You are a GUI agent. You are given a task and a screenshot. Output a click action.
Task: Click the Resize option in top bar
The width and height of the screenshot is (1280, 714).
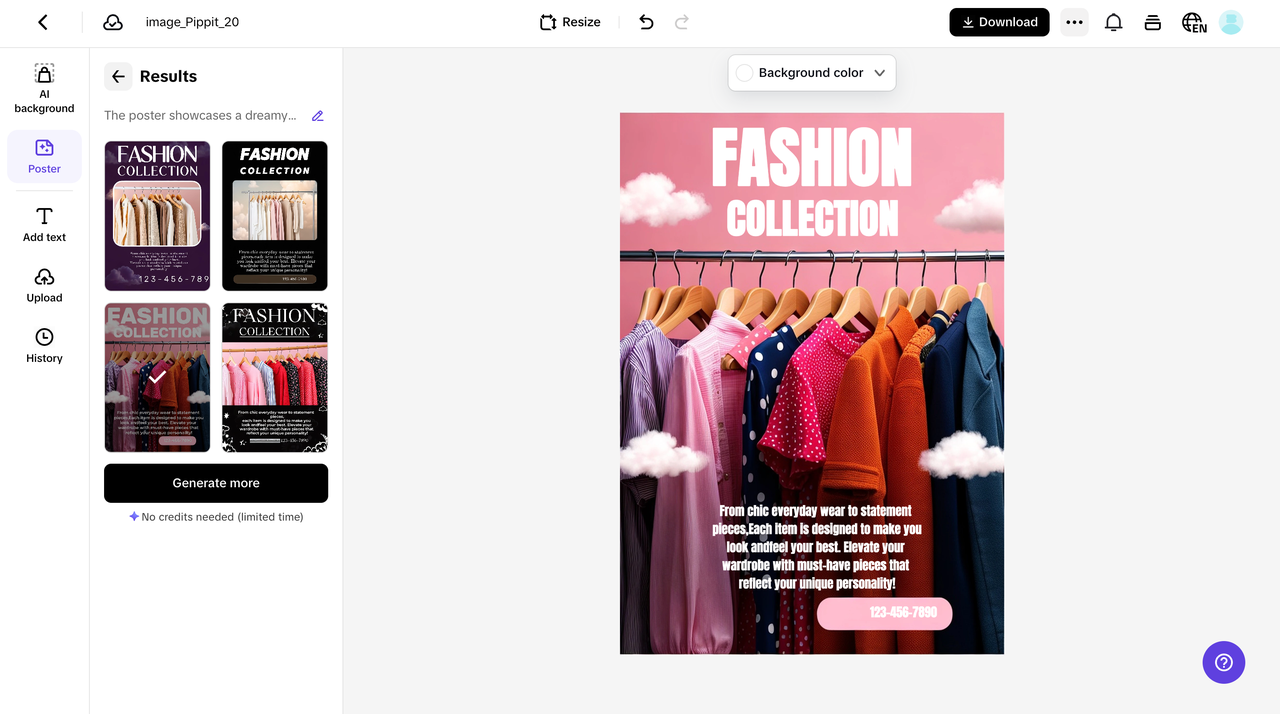[570, 22]
